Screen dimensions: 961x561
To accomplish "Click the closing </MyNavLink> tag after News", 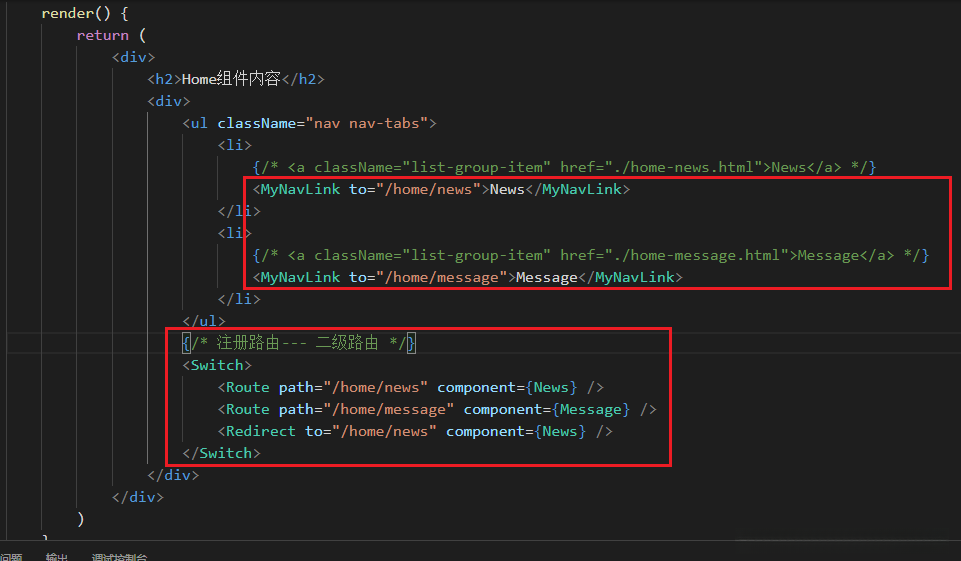I will coord(577,189).
